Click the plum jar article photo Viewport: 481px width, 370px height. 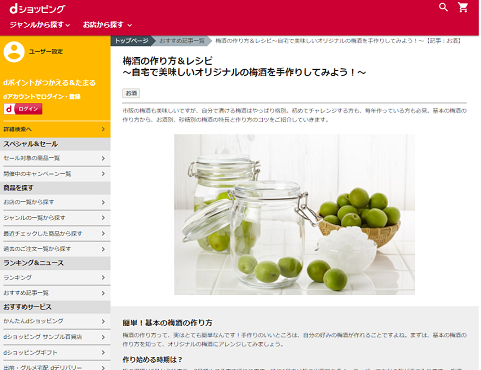(294, 214)
